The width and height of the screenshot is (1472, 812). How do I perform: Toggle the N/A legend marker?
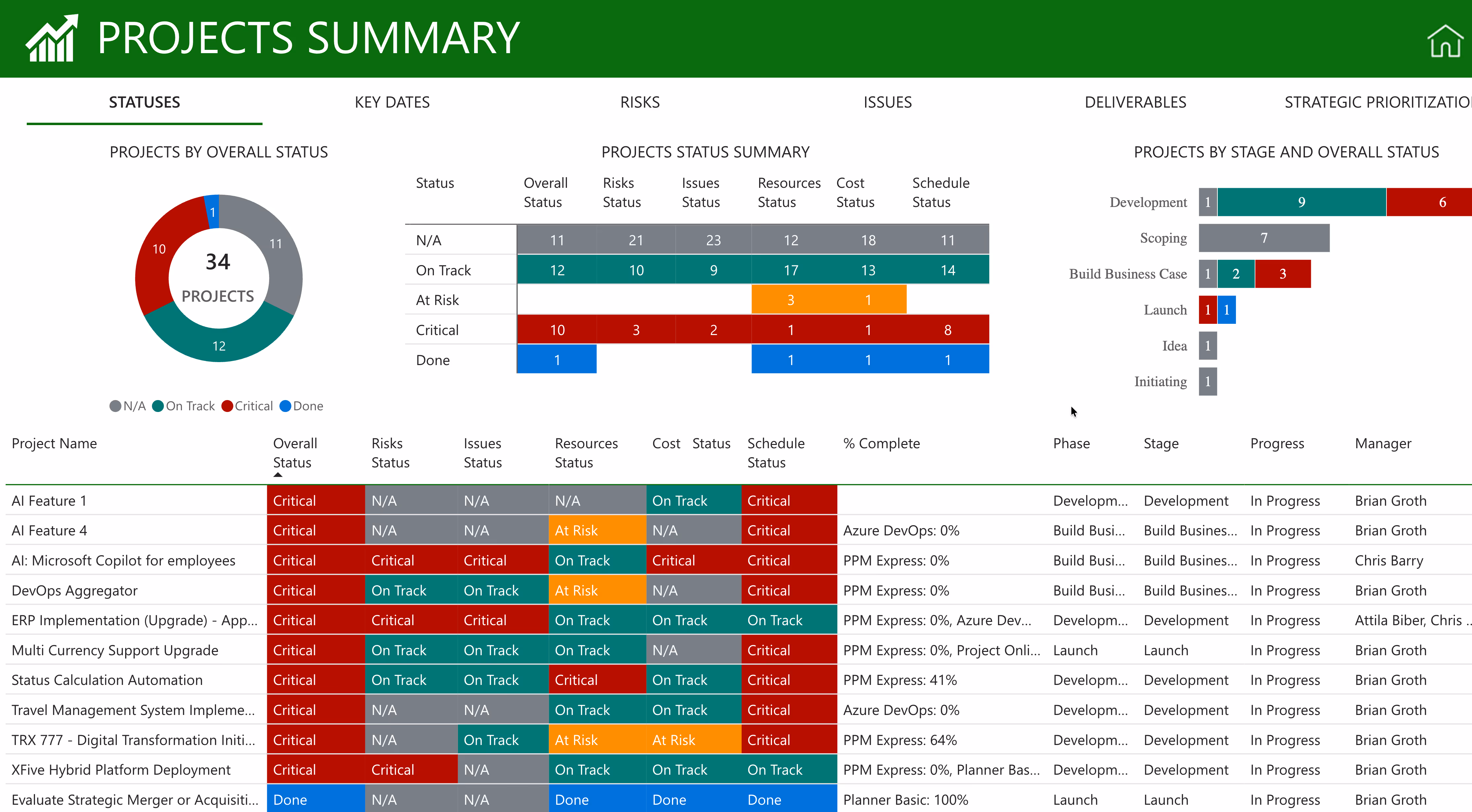click(x=115, y=406)
